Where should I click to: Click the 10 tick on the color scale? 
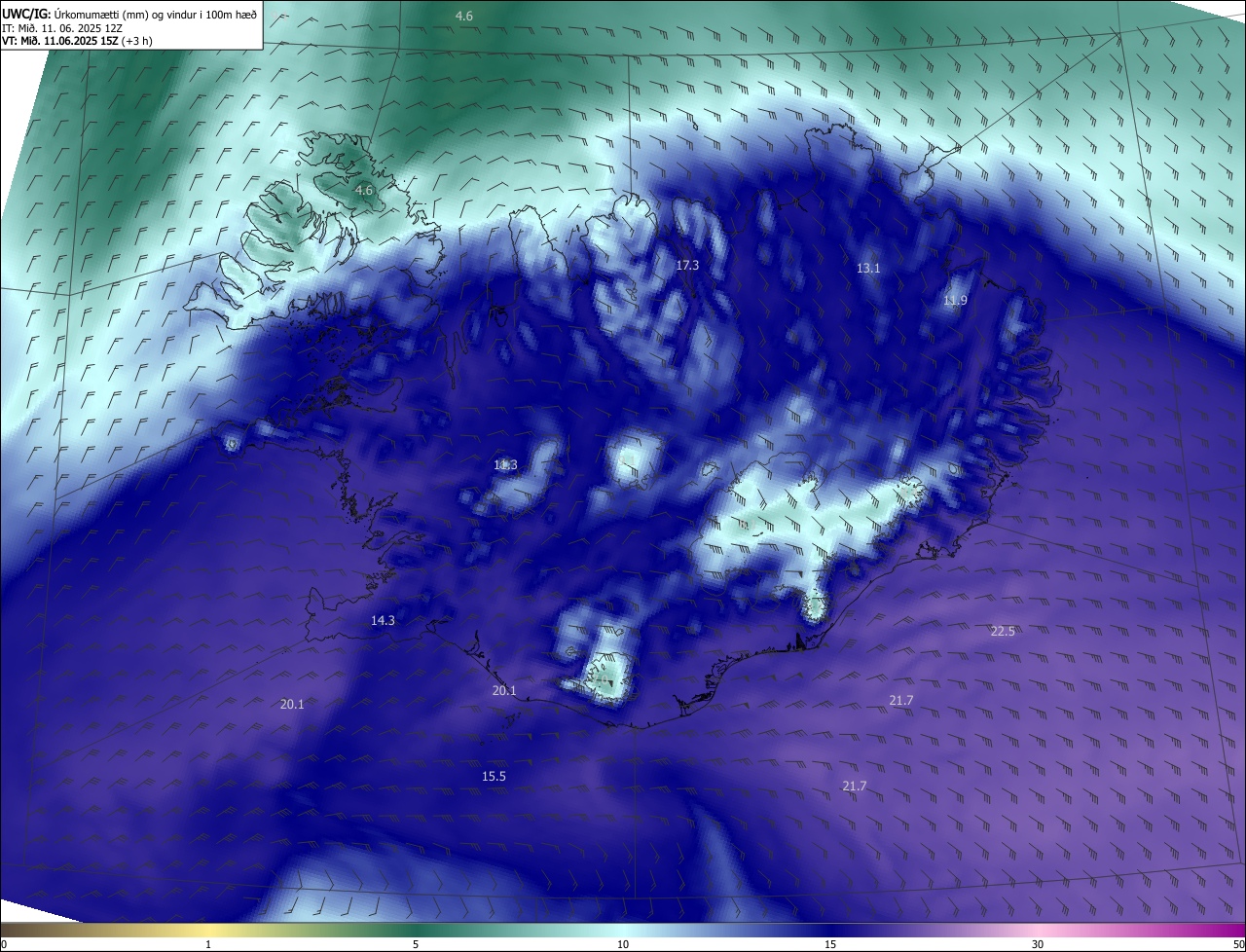623,944
